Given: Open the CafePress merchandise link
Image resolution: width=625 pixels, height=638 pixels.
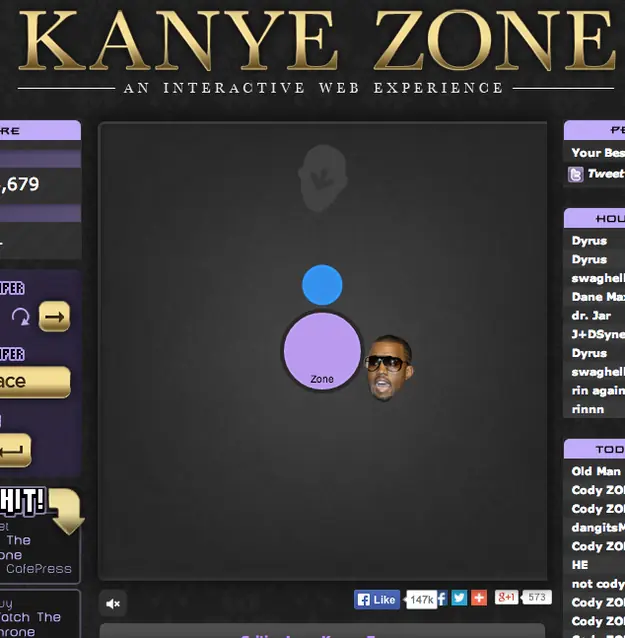Looking at the screenshot, I should point(39,569).
